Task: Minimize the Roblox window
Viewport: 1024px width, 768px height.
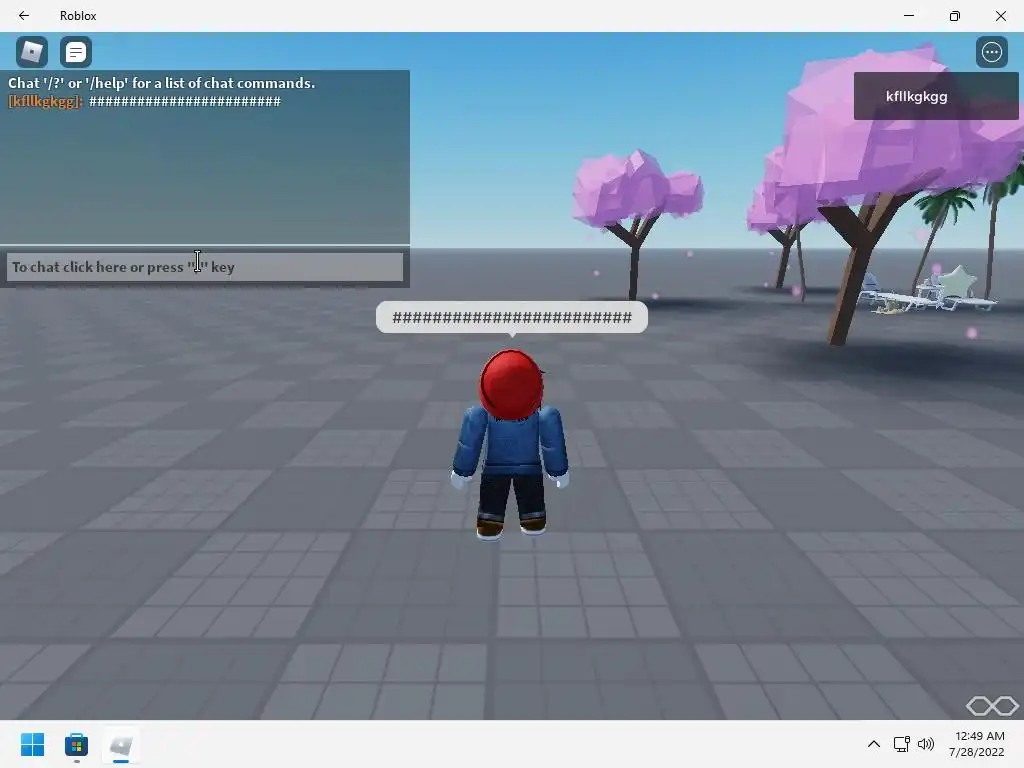Action: 908,16
